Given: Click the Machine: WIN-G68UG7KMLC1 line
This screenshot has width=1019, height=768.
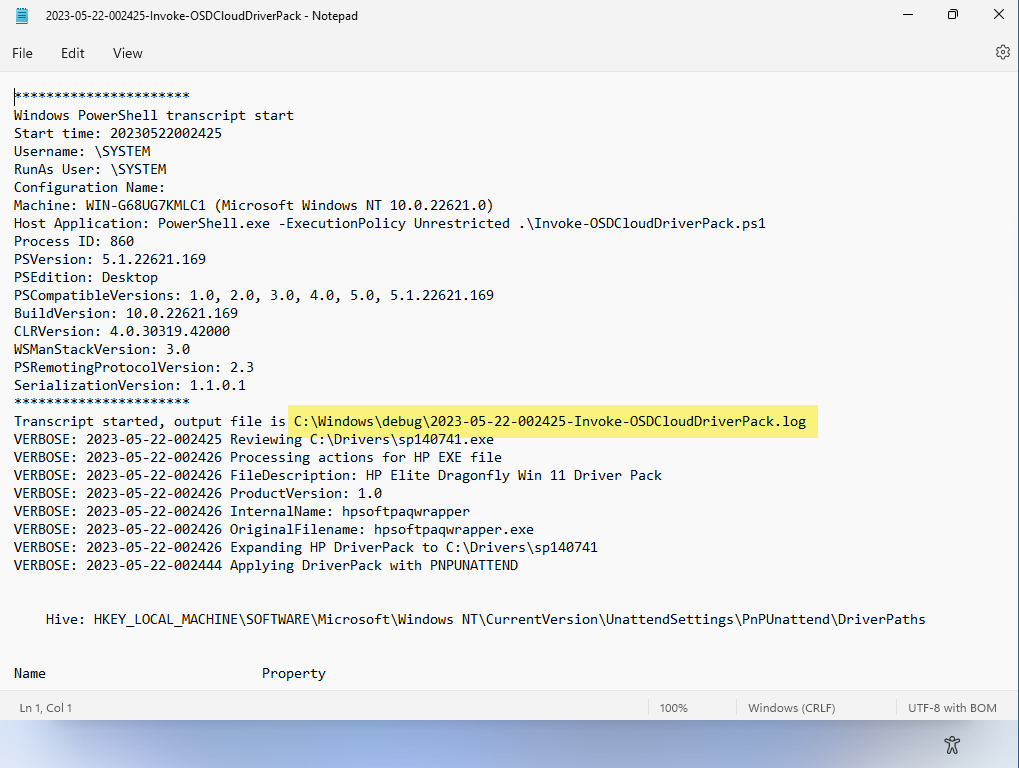Looking at the screenshot, I should (x=253, y=205).
